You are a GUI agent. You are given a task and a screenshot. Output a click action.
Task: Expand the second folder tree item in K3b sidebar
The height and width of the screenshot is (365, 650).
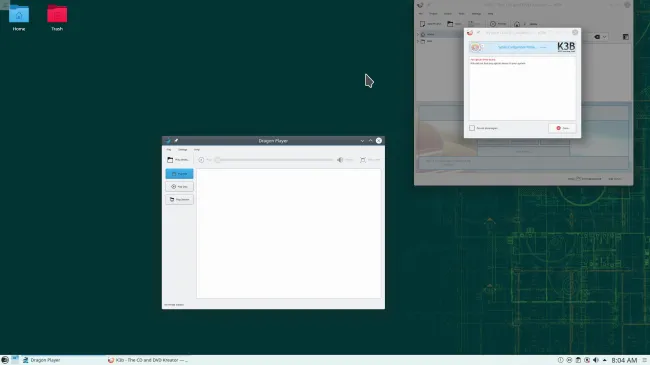point(418,41)
